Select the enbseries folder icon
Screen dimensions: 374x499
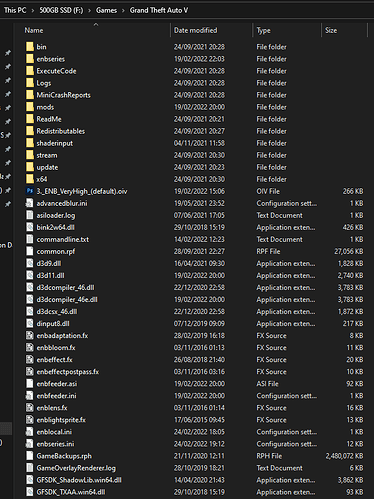tap(30, 59)
